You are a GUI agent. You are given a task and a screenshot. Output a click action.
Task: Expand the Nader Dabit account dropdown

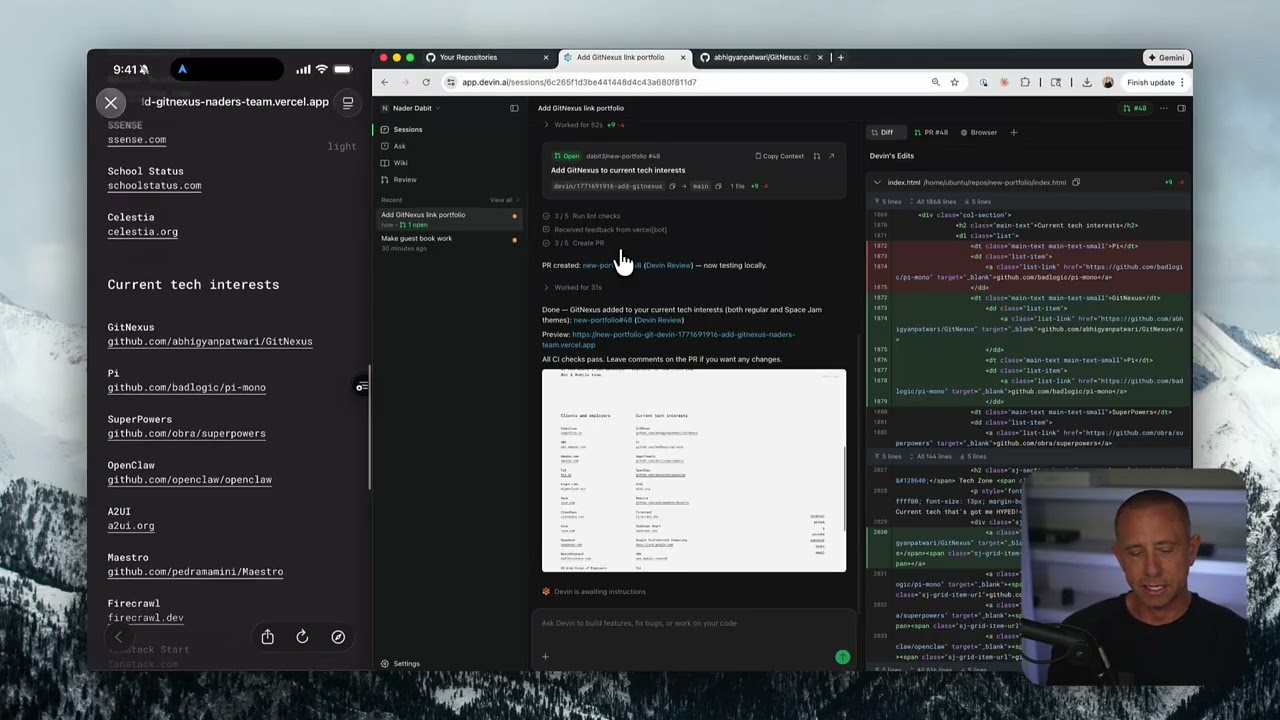(x=412, y=108)
